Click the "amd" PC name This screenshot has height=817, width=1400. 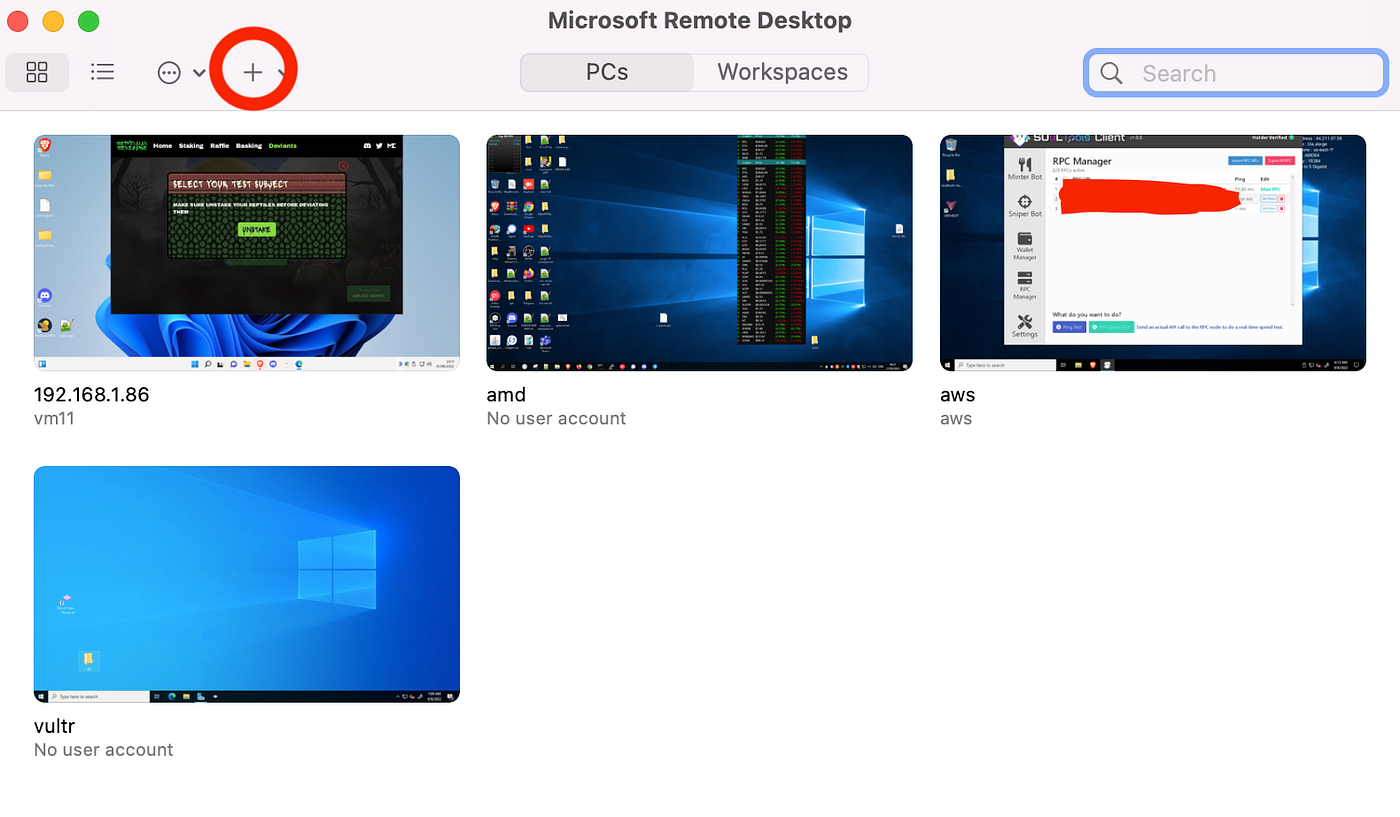(506, 395)
